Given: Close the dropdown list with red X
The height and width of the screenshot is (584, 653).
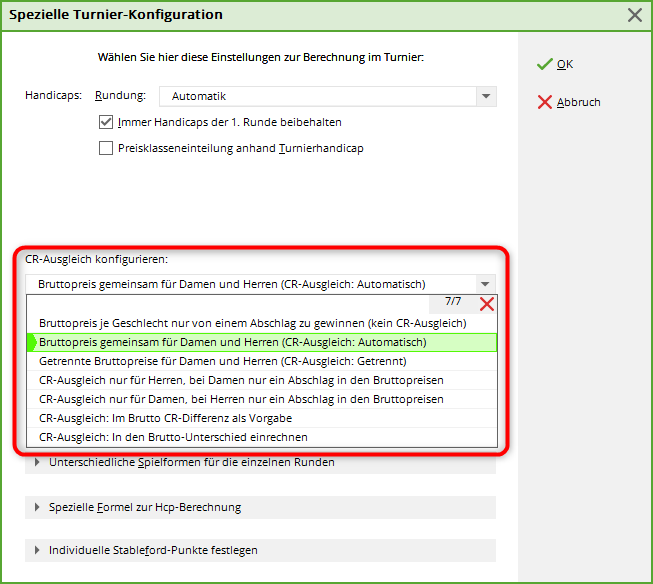Looking at the screenshot, I should click(486, 304).
